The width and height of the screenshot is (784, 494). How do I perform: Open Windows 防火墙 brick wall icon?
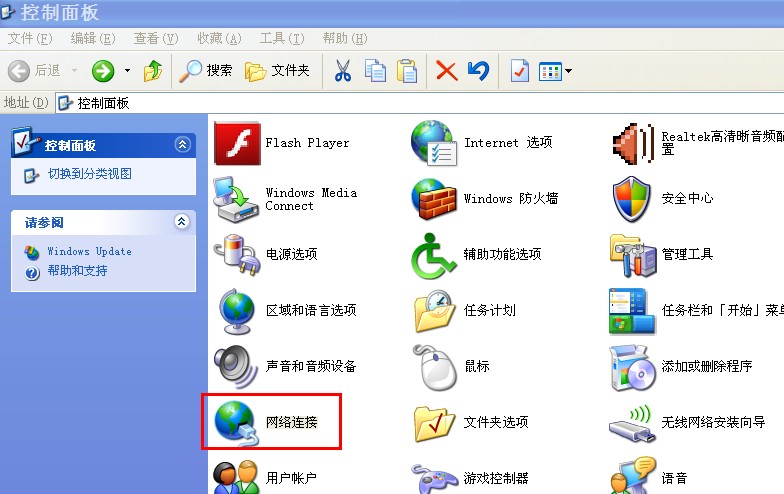click(x=434, y=199)
